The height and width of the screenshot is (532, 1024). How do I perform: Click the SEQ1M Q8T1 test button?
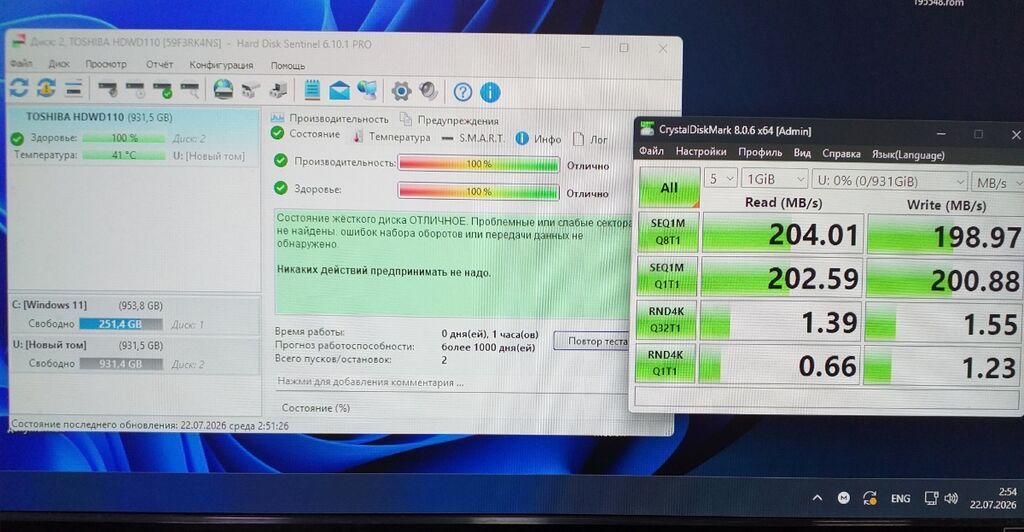point(667,232)
